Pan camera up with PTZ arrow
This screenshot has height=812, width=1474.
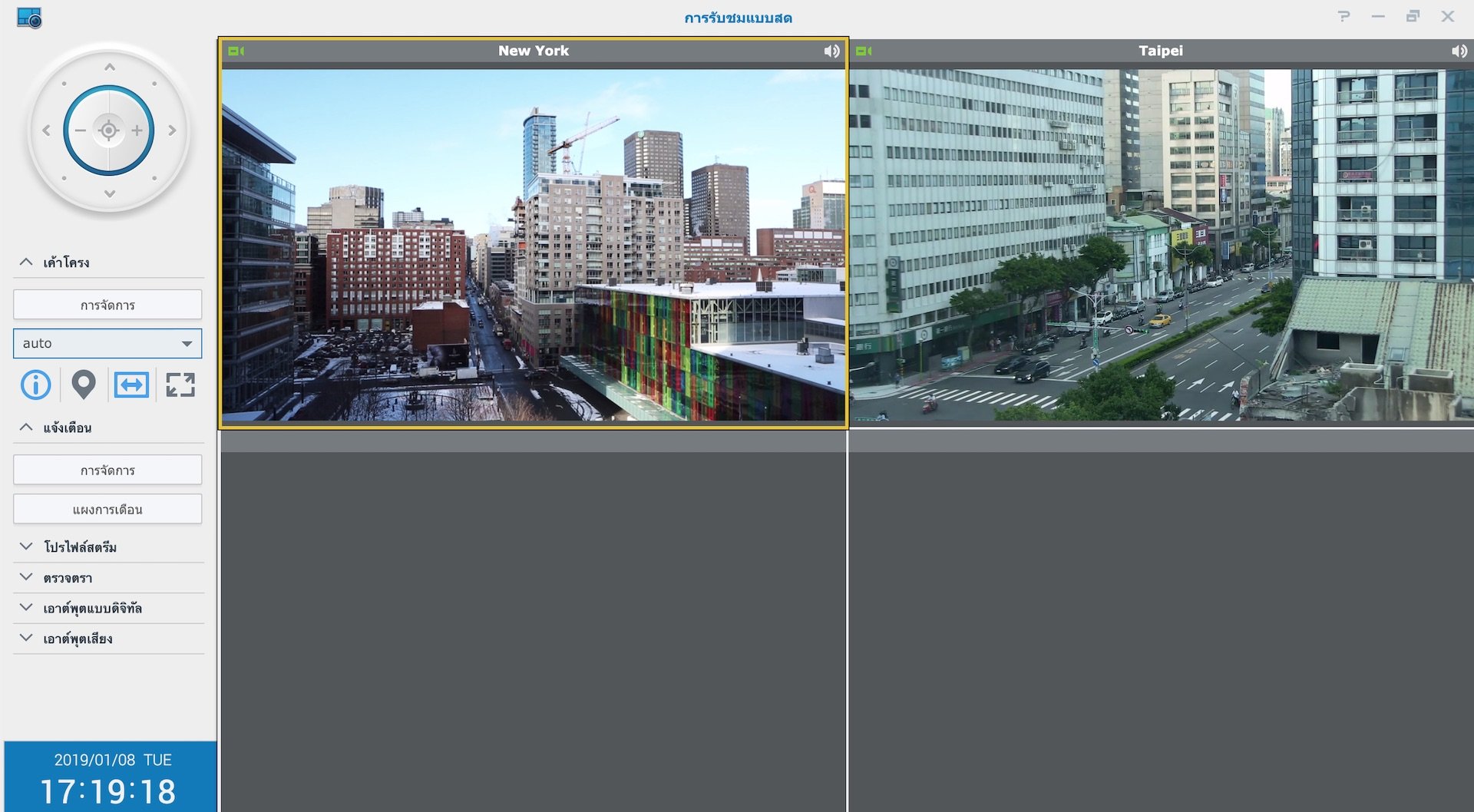tap(109, 68)
